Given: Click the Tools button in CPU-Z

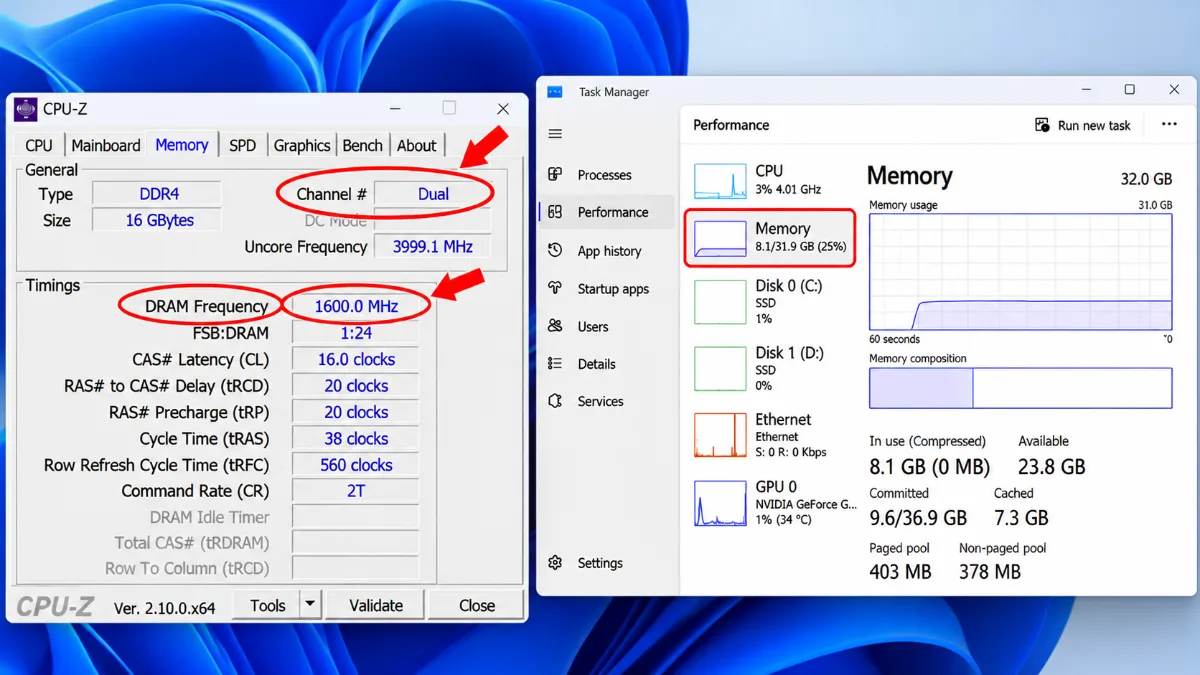Looking at the screenshot, I should click(267, 605).
